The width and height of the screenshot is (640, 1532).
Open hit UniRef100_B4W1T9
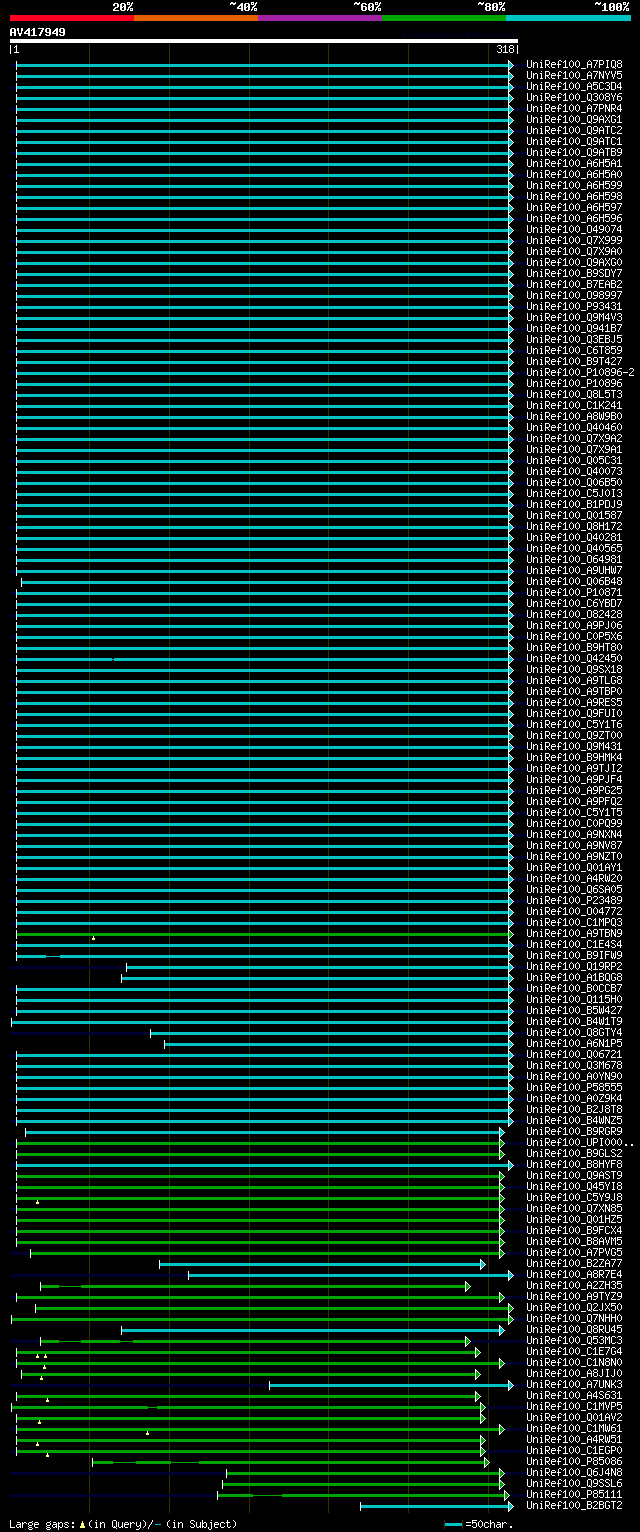[x=574, y=1021]
